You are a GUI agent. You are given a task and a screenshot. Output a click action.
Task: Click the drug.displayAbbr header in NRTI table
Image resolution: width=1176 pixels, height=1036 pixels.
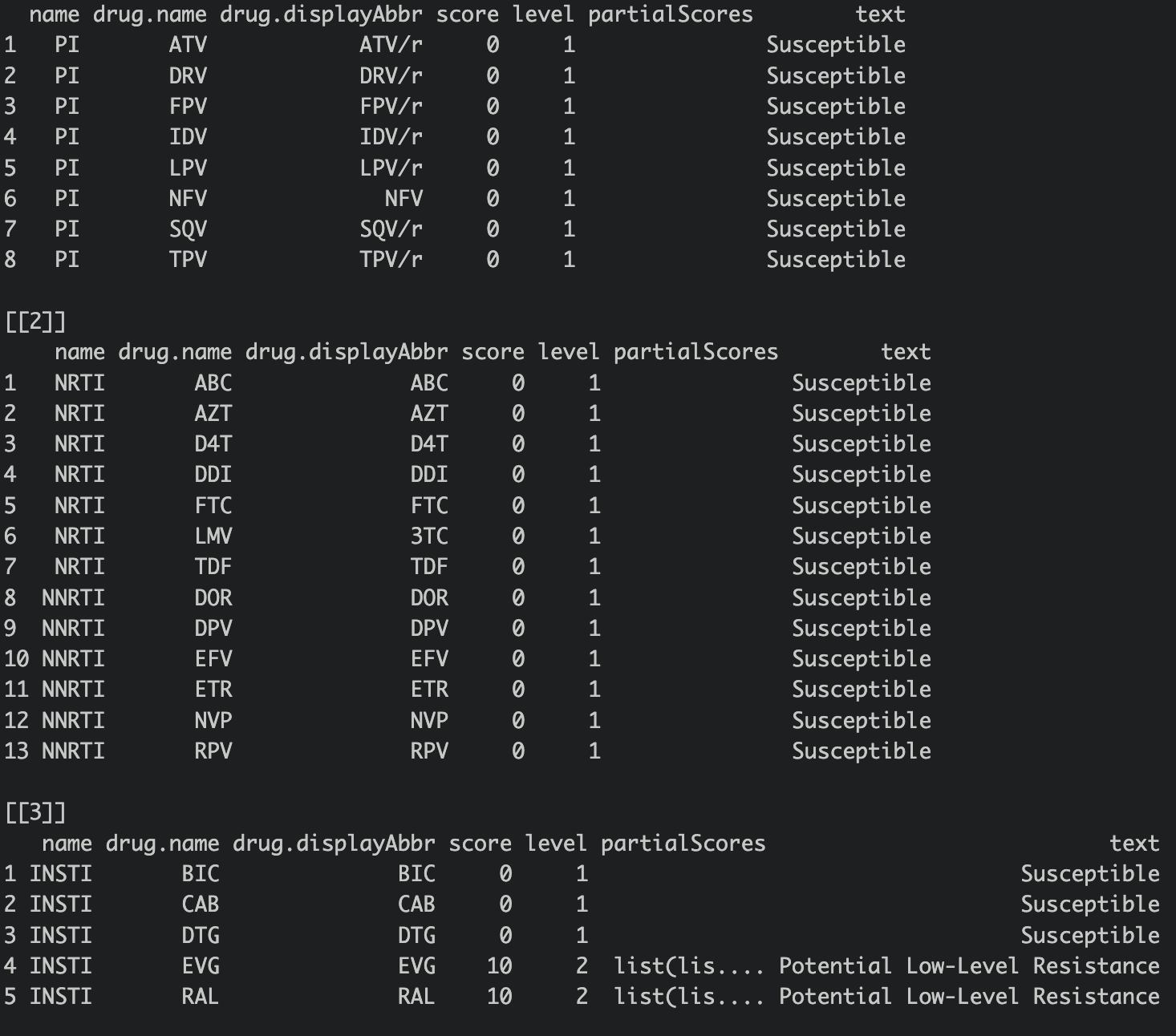tap(347, 352)
